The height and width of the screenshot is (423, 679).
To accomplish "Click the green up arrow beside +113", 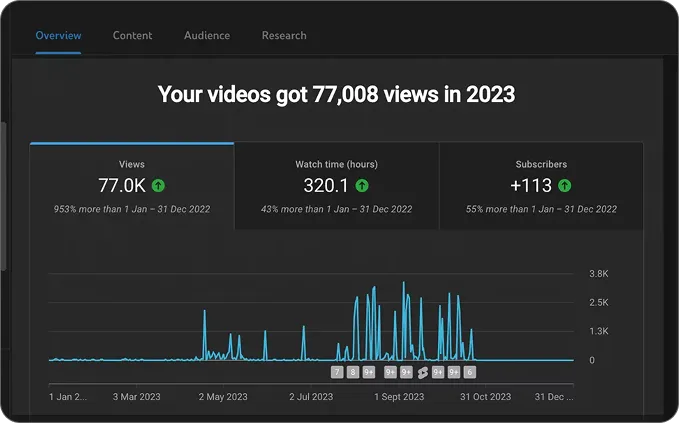I will [565, 186].
